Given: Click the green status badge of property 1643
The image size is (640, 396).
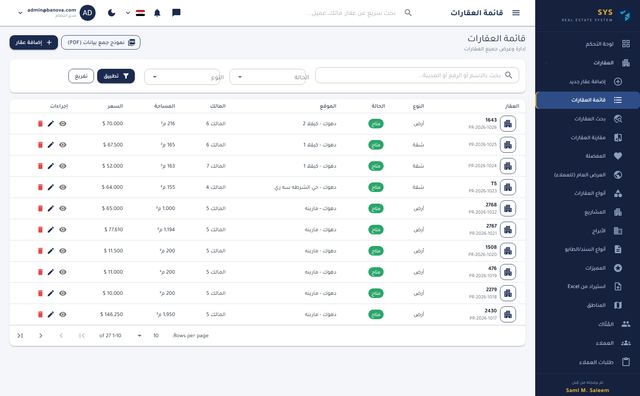Looking at the screenshot, I should click(376, 124).
